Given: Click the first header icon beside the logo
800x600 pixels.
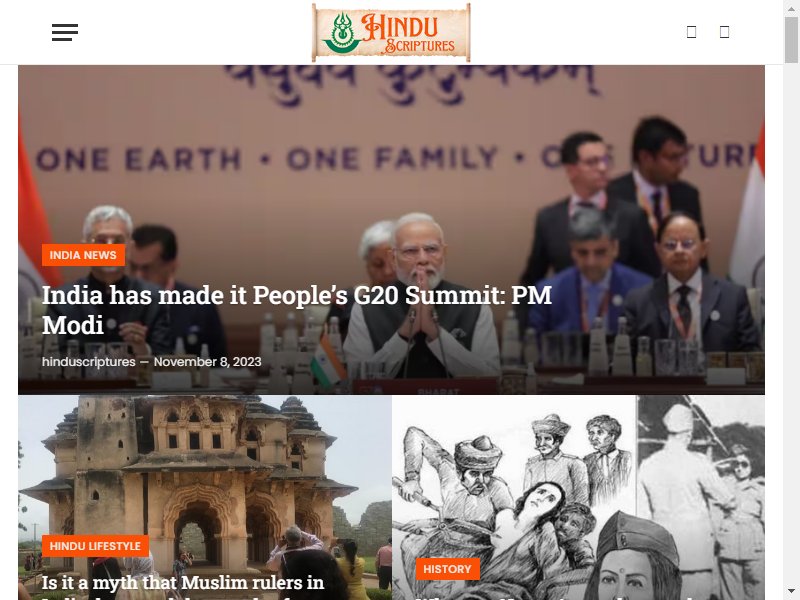Looking at the screenshot, I should (691, 32).
